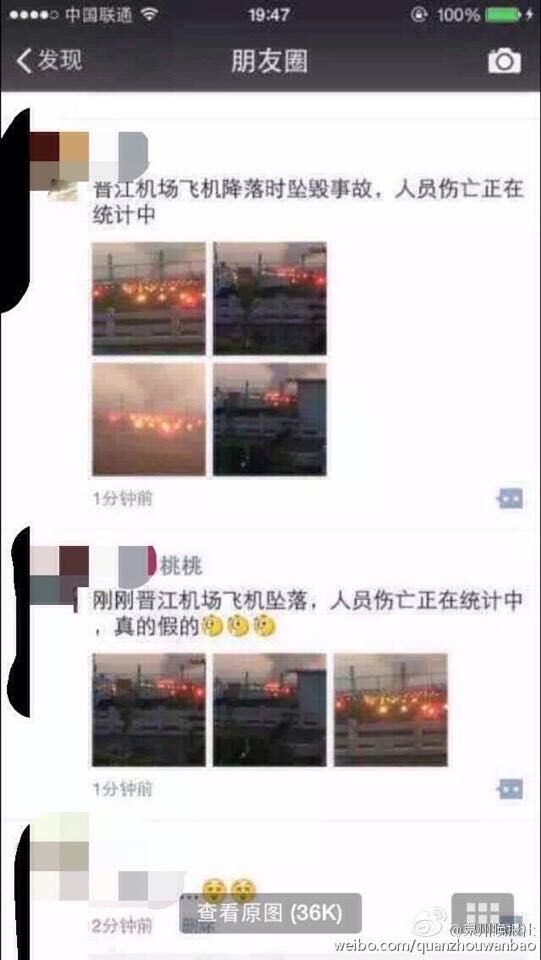Go back to 发现 with the back arrow
Image resolution: width=541 pixels, height=960 pixels.
23,61
